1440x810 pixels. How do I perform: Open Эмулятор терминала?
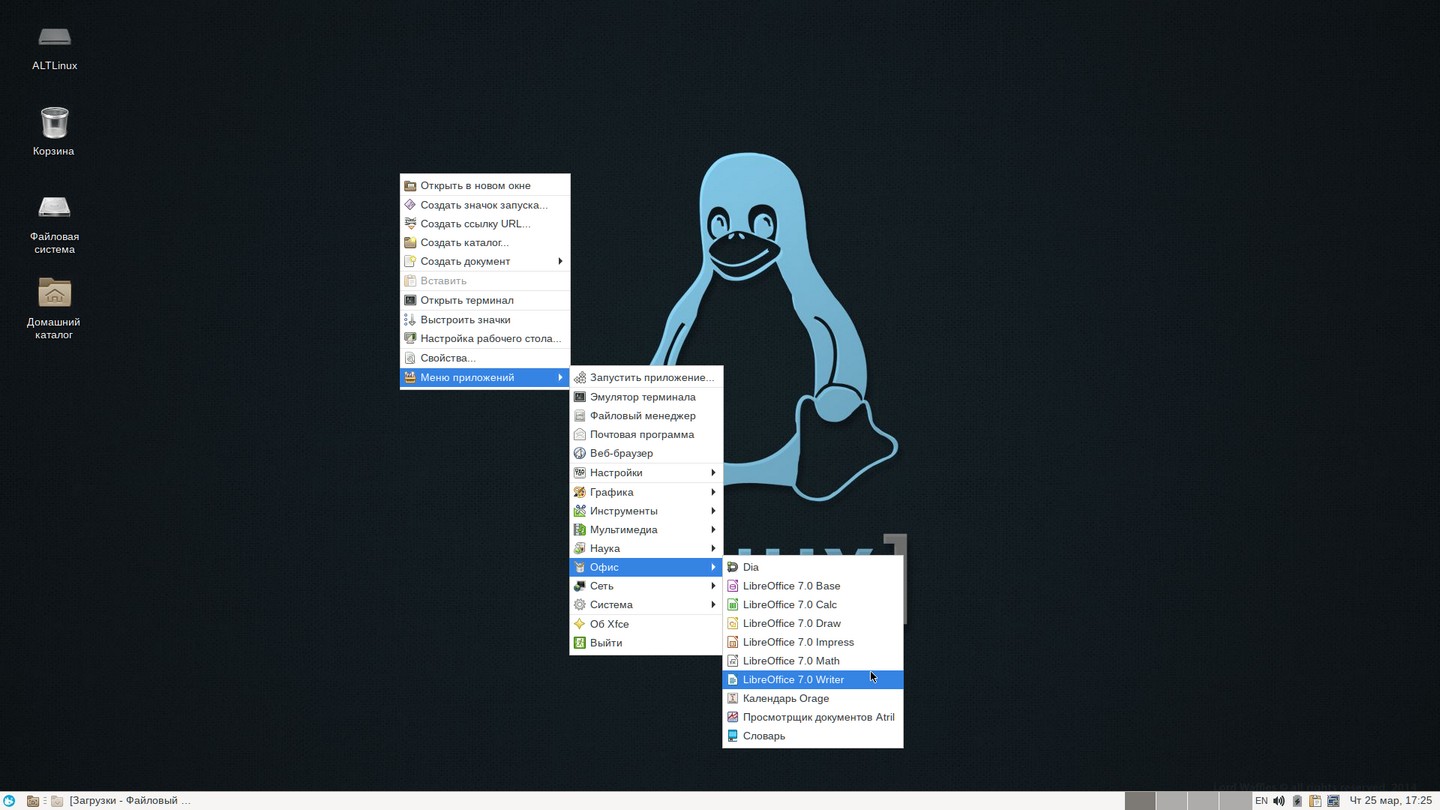click(x=646, y=397)
